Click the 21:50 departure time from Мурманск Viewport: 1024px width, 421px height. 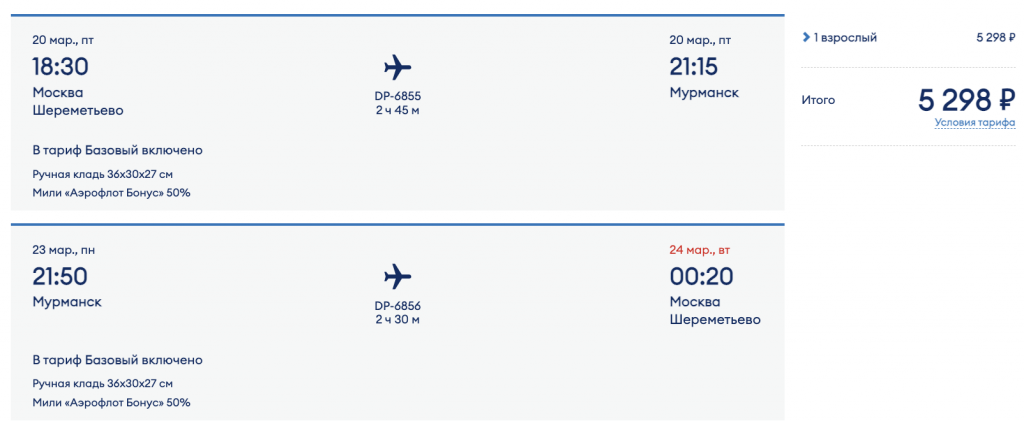[60, 277]
